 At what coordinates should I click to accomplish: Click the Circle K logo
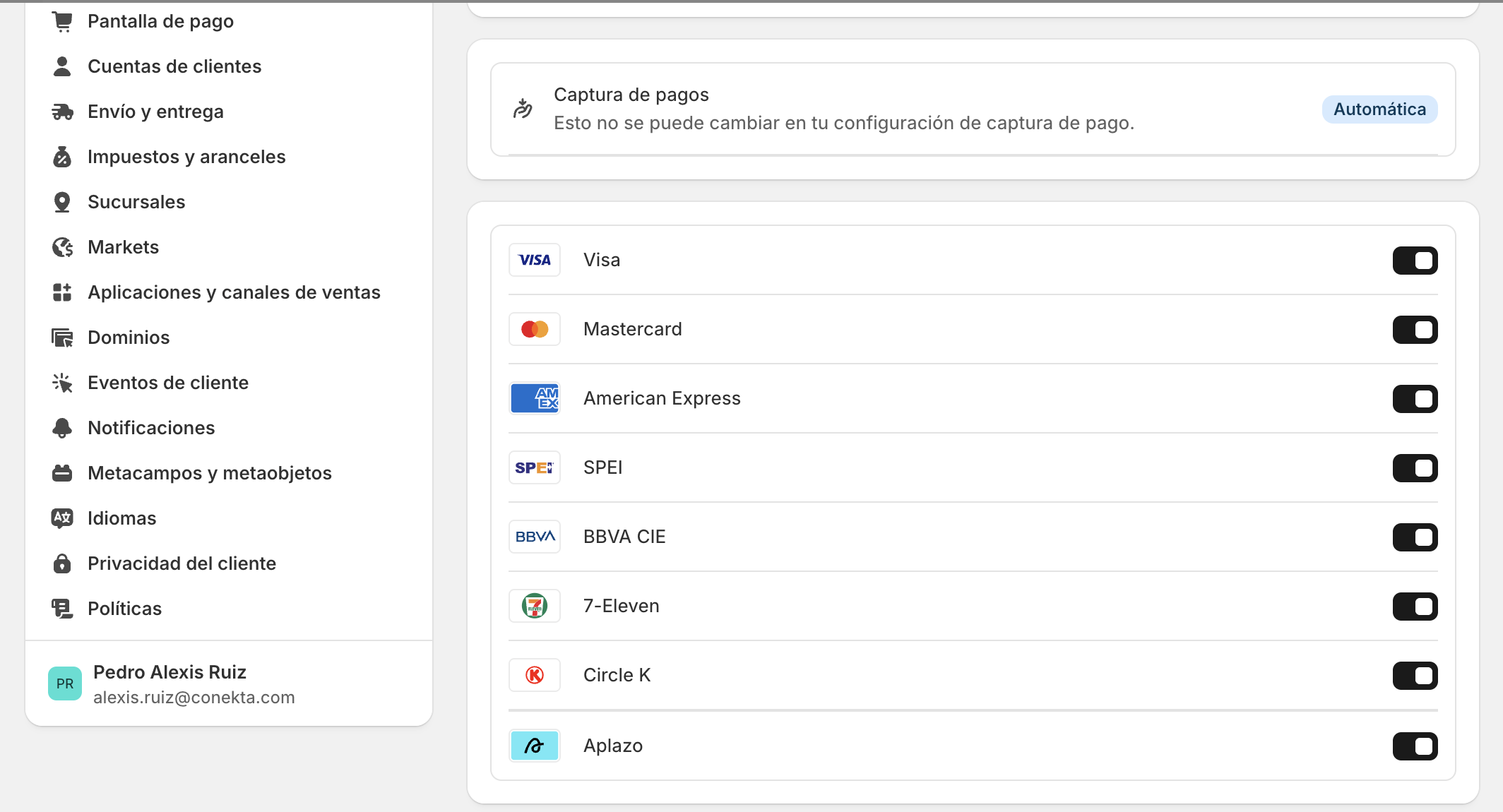pyautogui.click(x=535, y=675)
